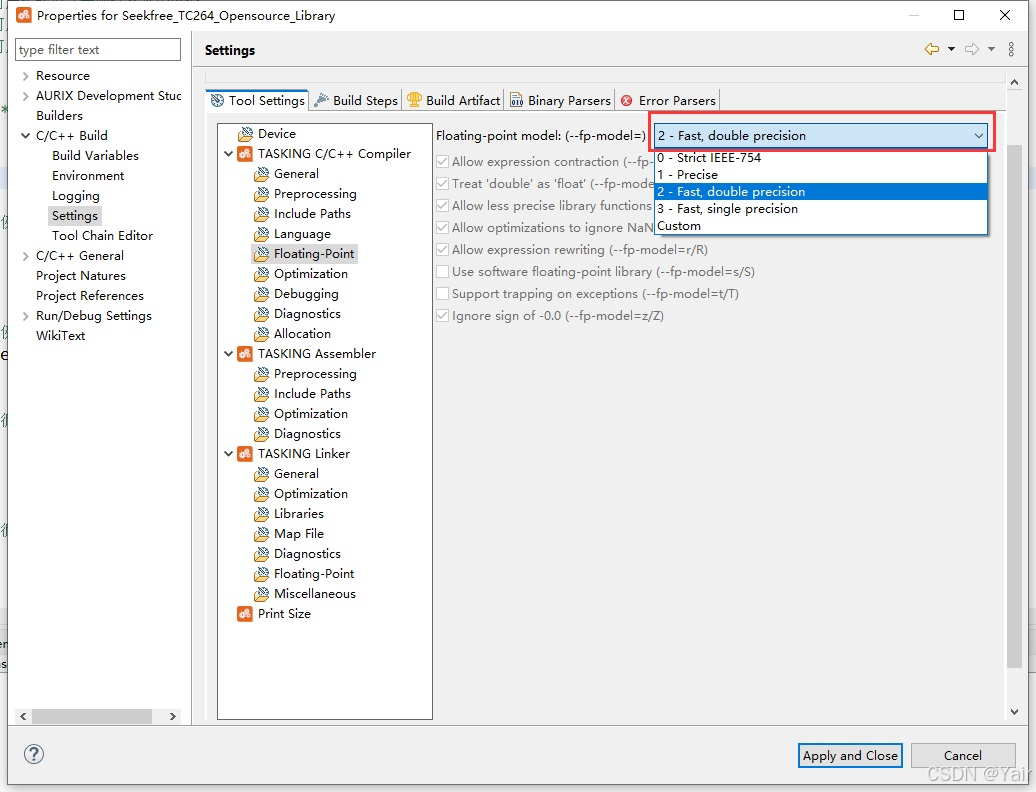Choose '3 - Fast, single precision' option
Image resolution: width=1036 pixels, height=792 pixels.
821,209
